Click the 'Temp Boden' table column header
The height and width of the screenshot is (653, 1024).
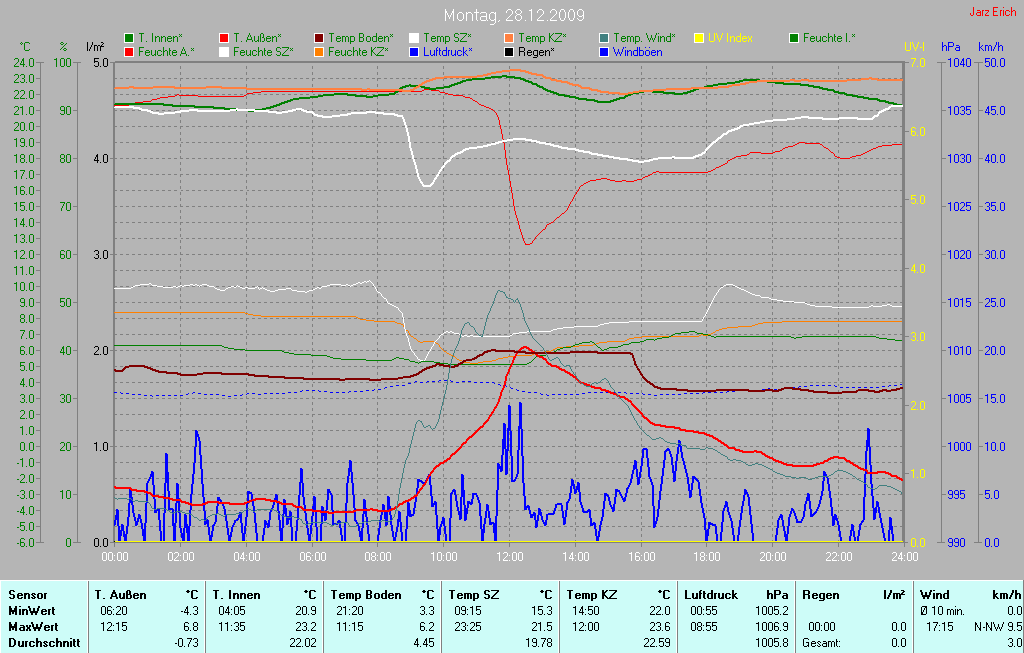tap(366, 595)
